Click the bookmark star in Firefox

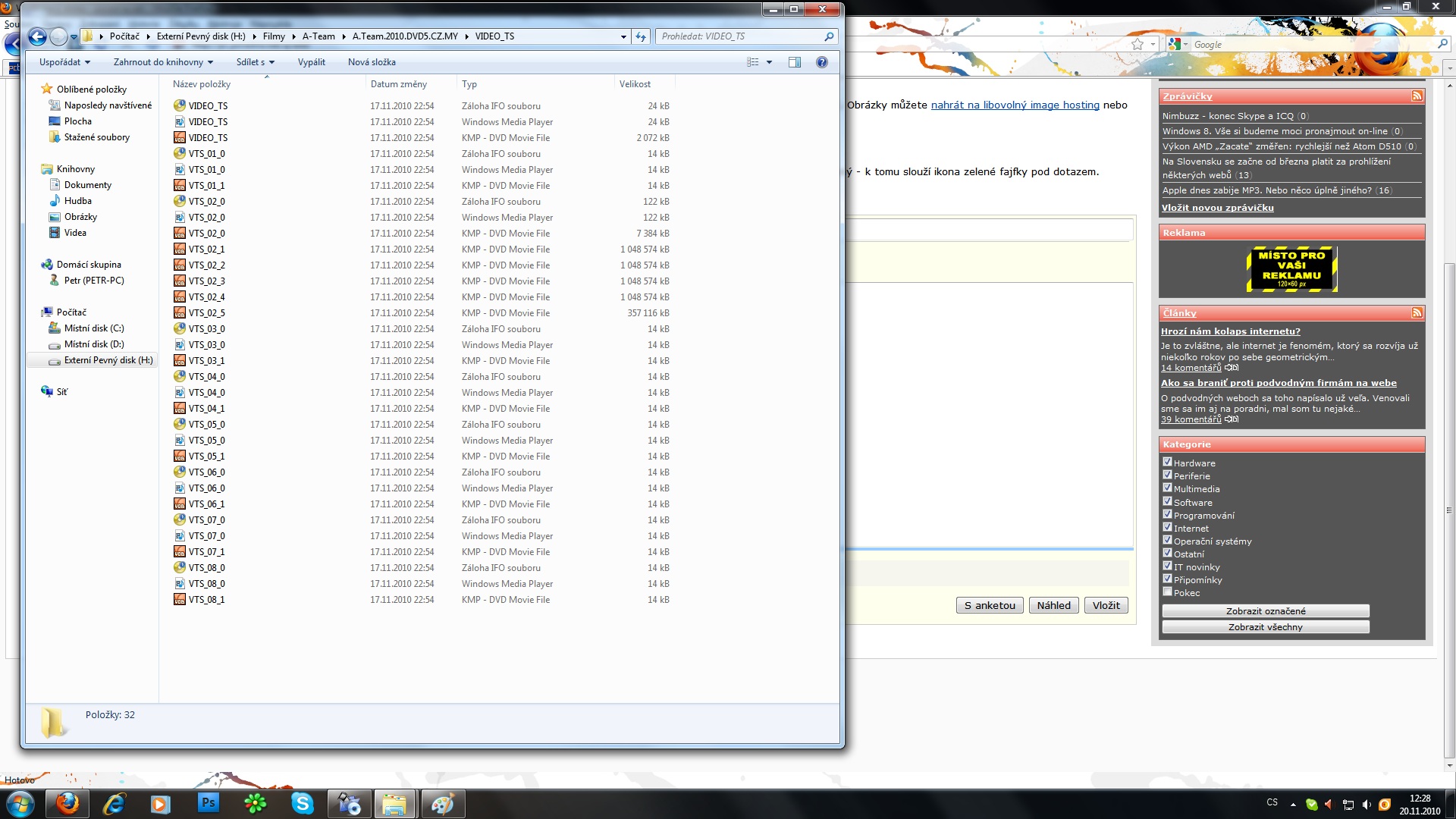(x=1137, y=45)
